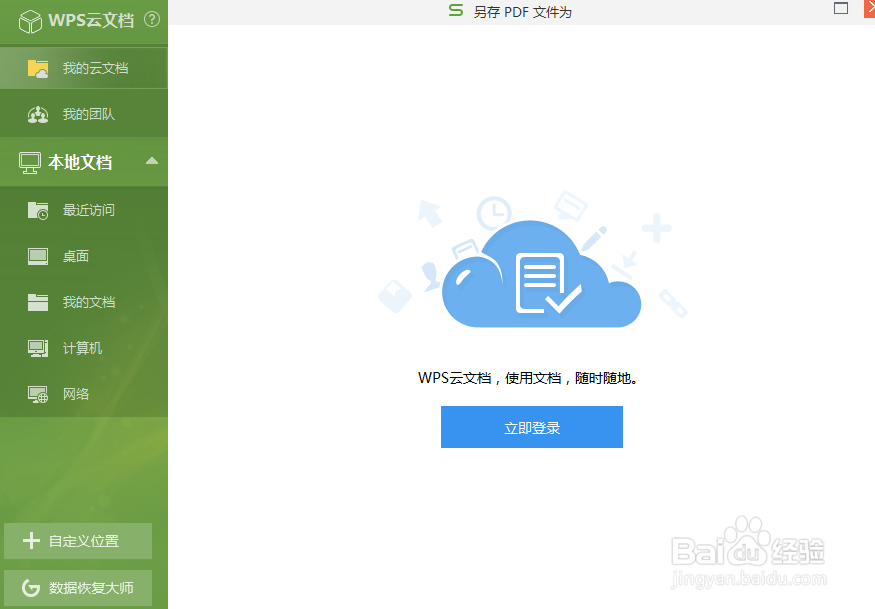
Task: Click the 自定义位置 button
Action: (x=78, y=541)
